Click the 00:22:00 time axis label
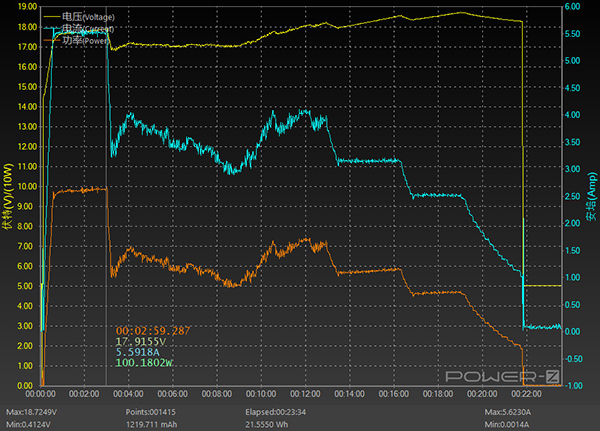This screenshot has height=431, width=600. [x=525, y=394]
